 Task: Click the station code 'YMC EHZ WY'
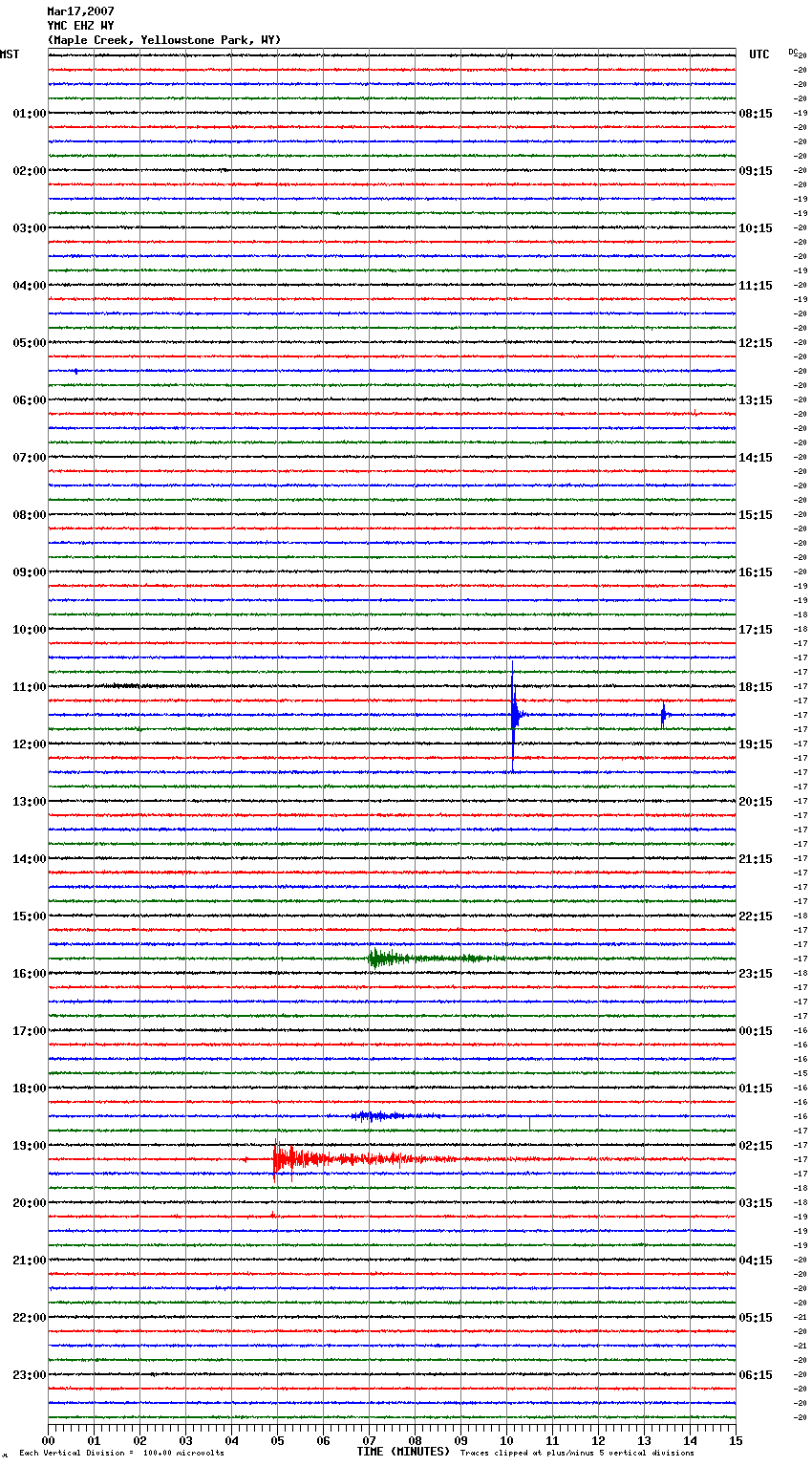[x=80, y=26]
